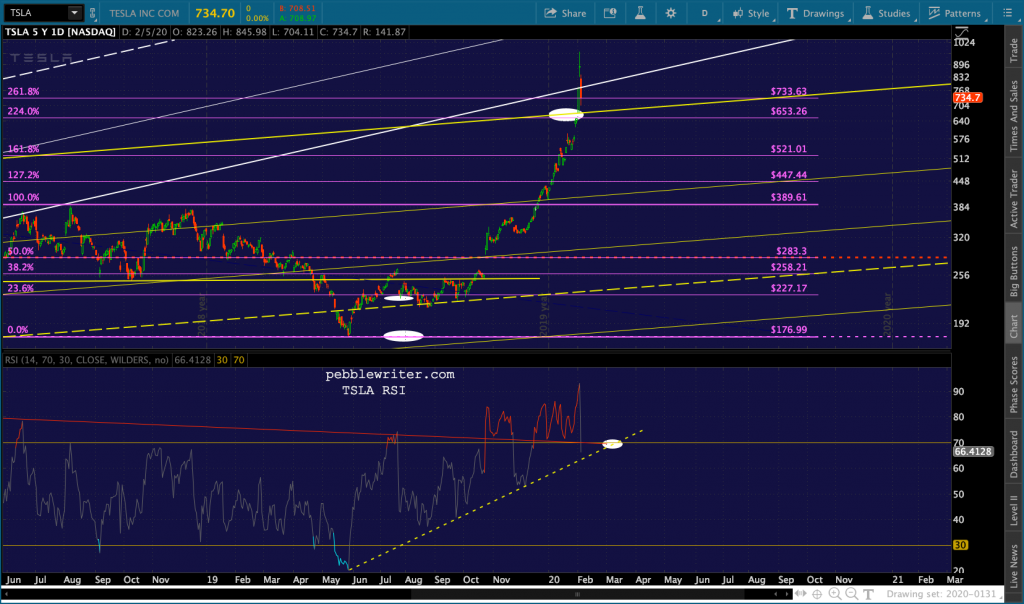This screenshot has width=1024, height=604.
Task: Switch to the Trade sidebar tab
Action: click(x=1014, y=51)
